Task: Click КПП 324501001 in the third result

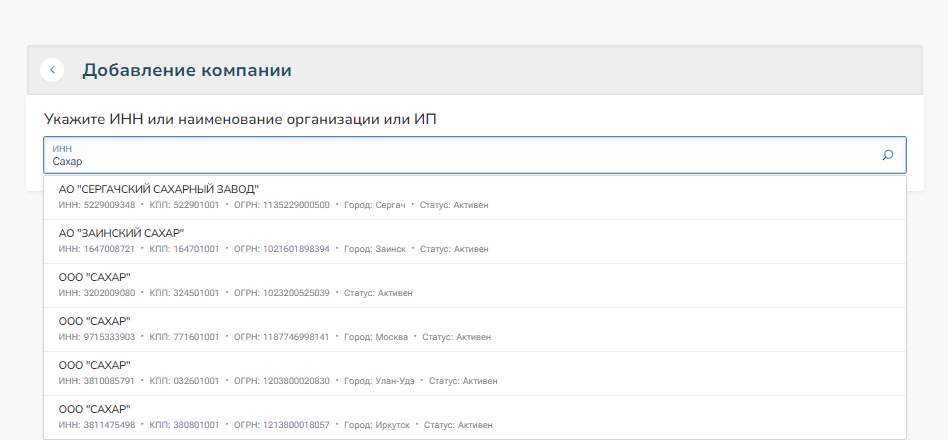Action: pyautogui.click(x=184, y=293)
